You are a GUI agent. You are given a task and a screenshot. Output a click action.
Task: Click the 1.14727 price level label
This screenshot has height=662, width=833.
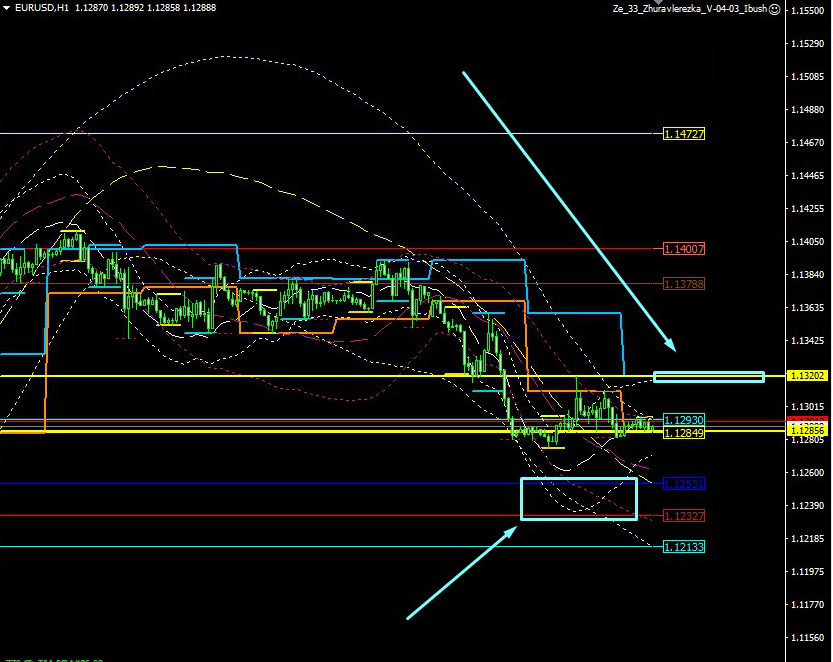tap(684, 133)
